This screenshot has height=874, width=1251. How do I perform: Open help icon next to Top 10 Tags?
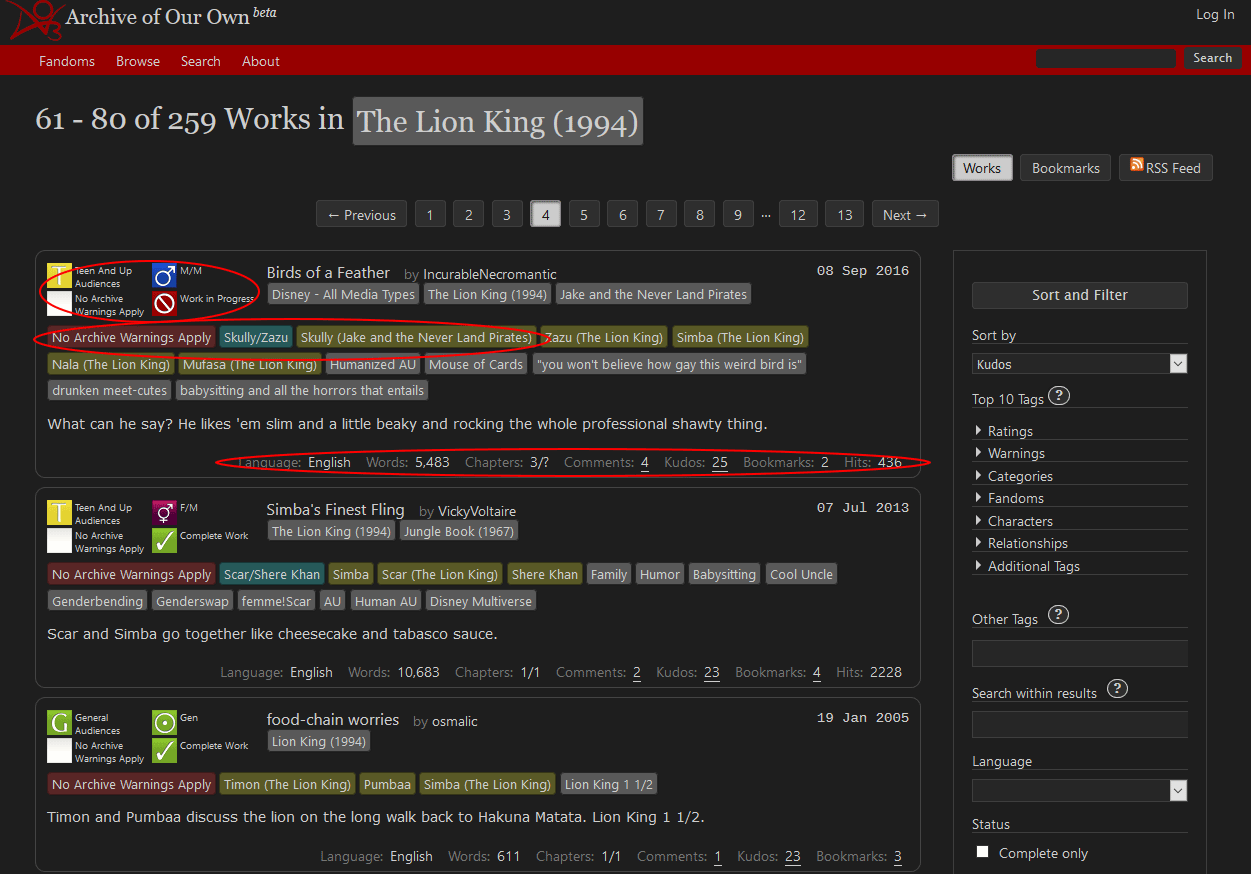tap(1059, 396)
